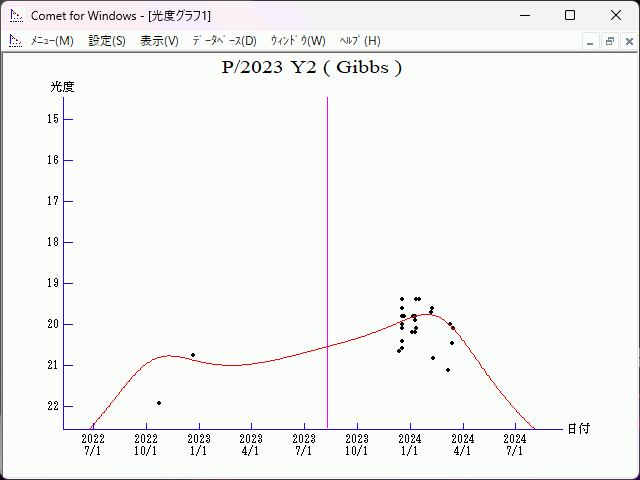Screen dimensions: 640x480
Task: Expand the ウィンドウ(W) window menu
Action: [298, 41]
